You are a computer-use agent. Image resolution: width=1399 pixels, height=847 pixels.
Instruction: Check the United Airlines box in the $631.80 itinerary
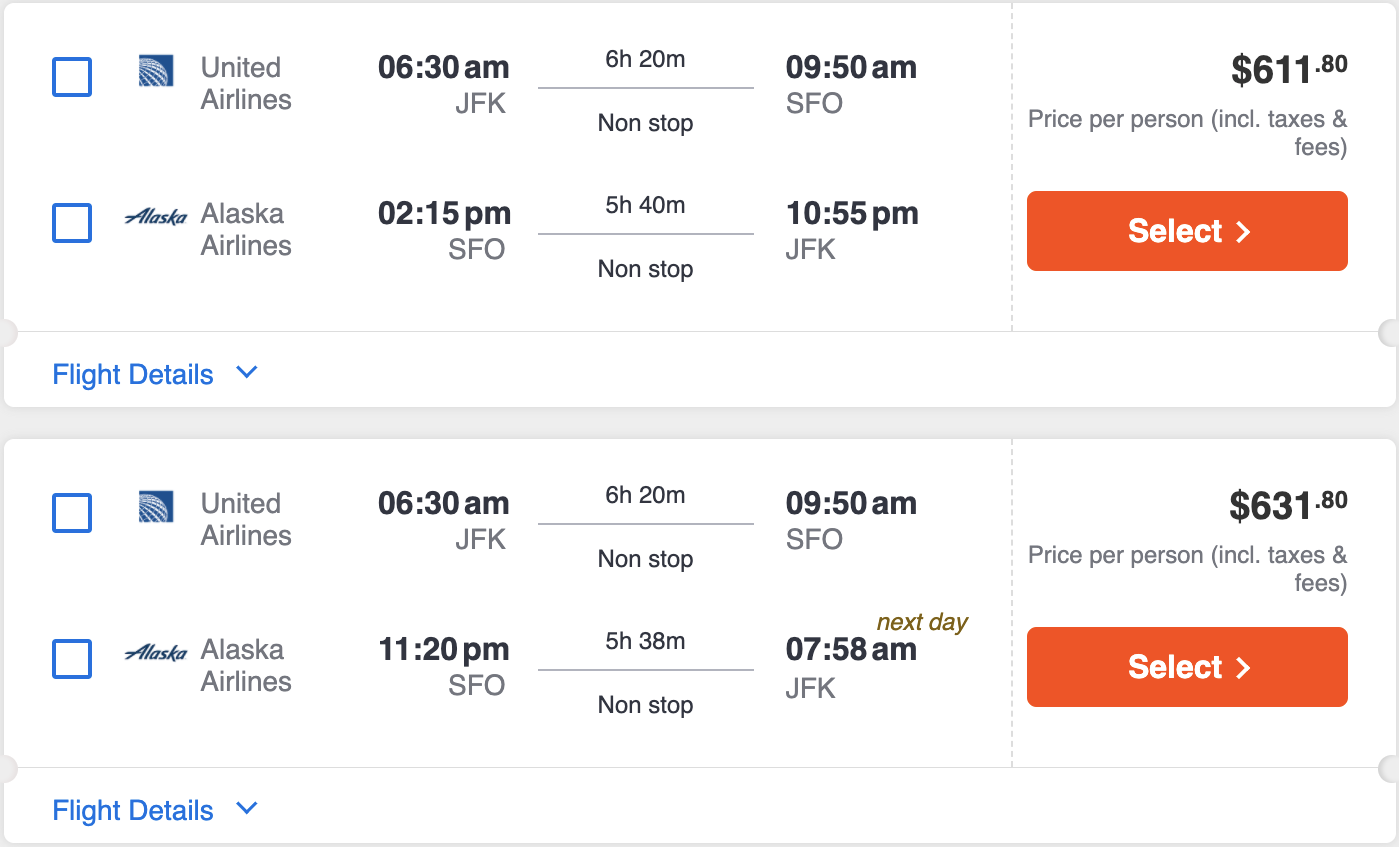(72, 513)
